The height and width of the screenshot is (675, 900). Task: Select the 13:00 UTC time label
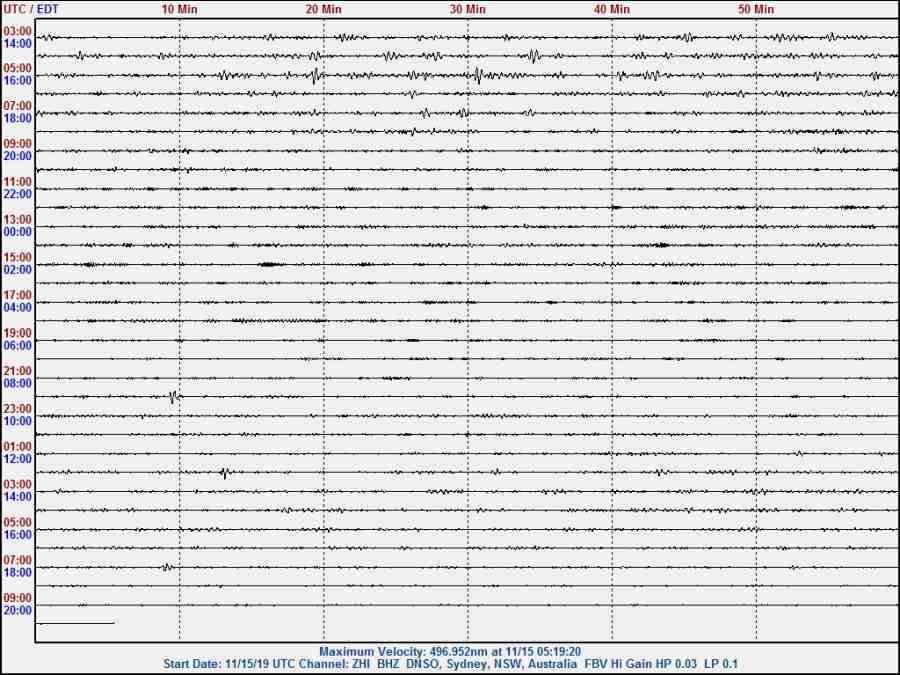point(17,220)
